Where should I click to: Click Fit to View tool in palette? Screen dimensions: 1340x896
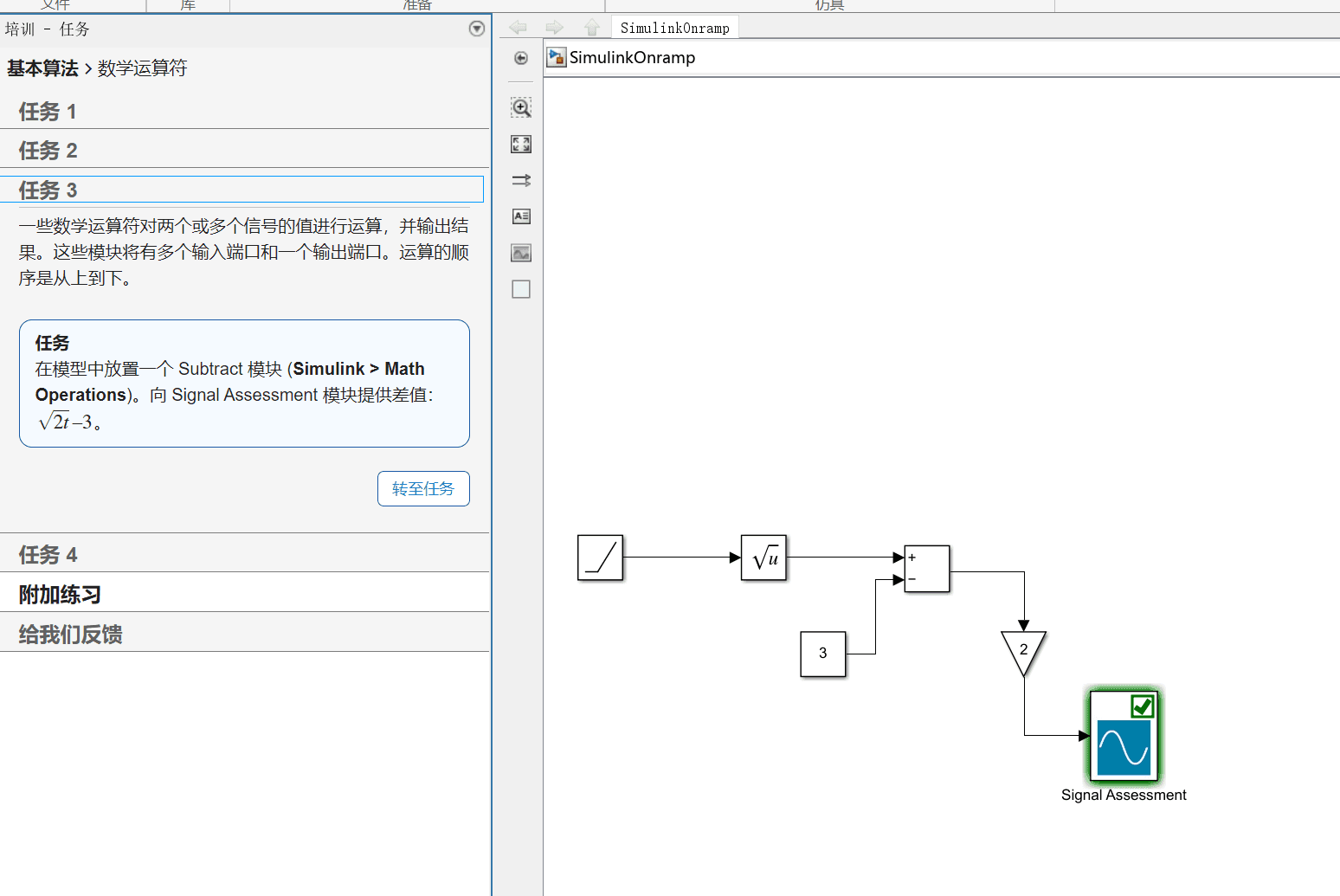click(521, 144)
